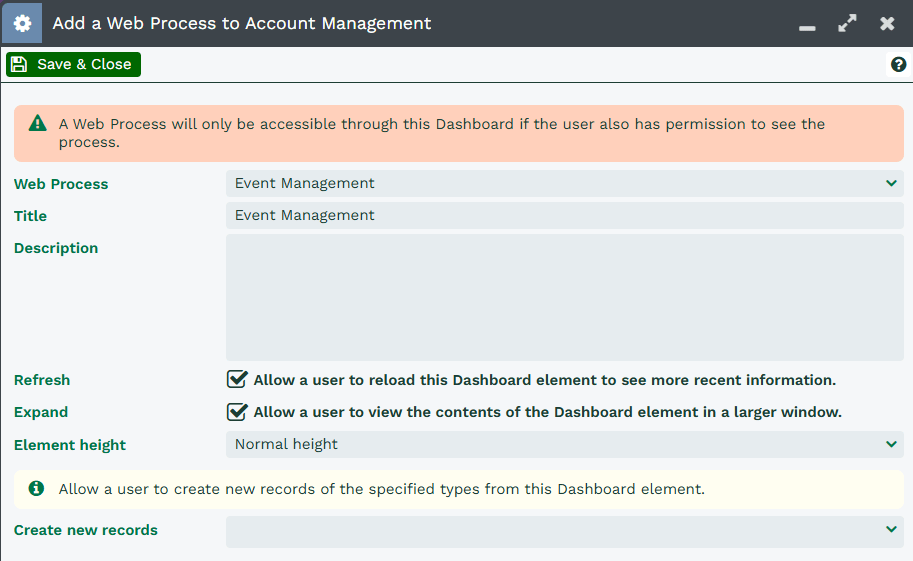913x561 pixels.
Task: Click the dialog title text in header
Action: 242,23
